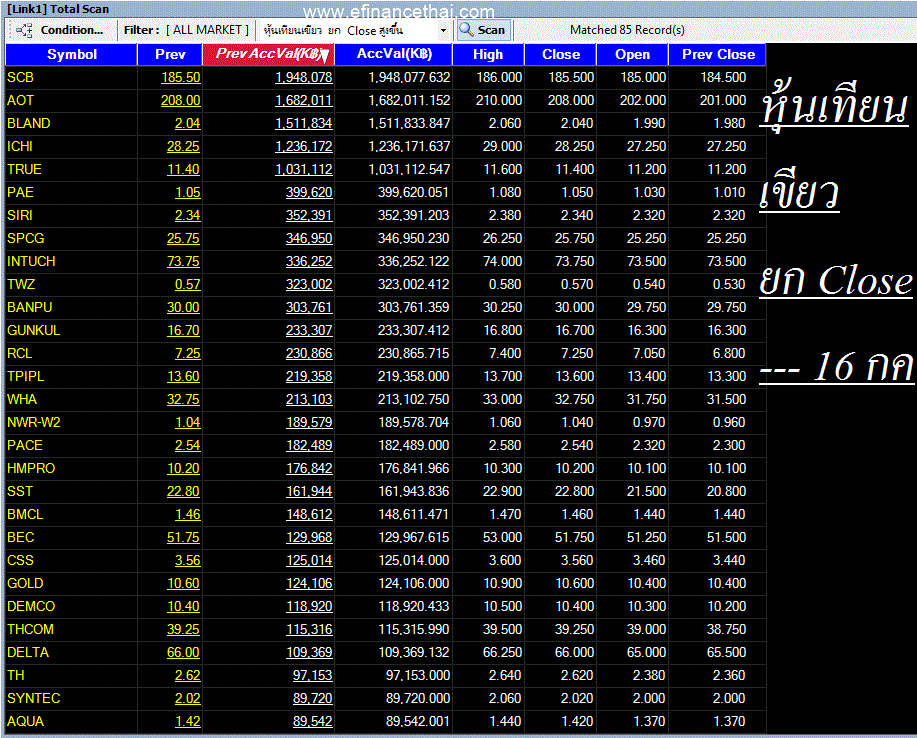Click the Matched 85 Record(s) status text

click(627, 30)
